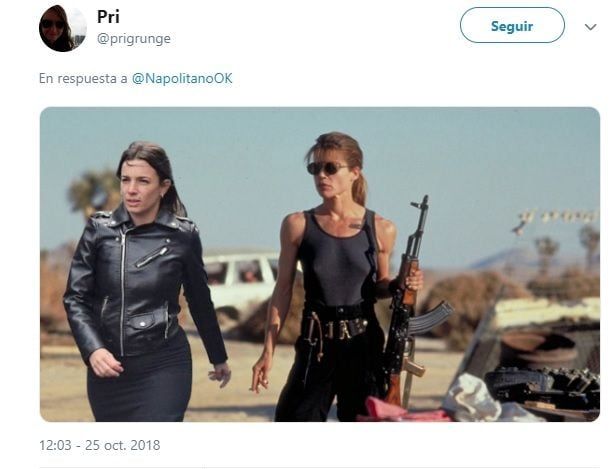Click the Seguir follow button
616x469 pixels.
(x=512, y=26)
